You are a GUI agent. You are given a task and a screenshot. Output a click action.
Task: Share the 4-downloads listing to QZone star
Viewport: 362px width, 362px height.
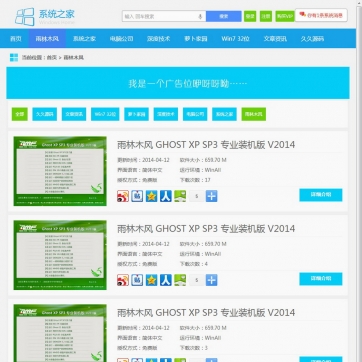tap(151, 280)
